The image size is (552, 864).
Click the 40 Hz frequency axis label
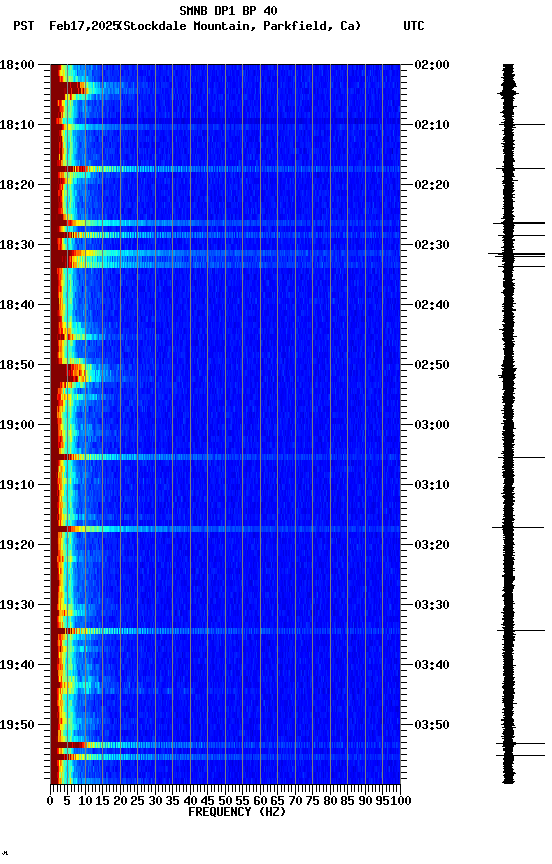pyautogui.click(x=190, y=801)
